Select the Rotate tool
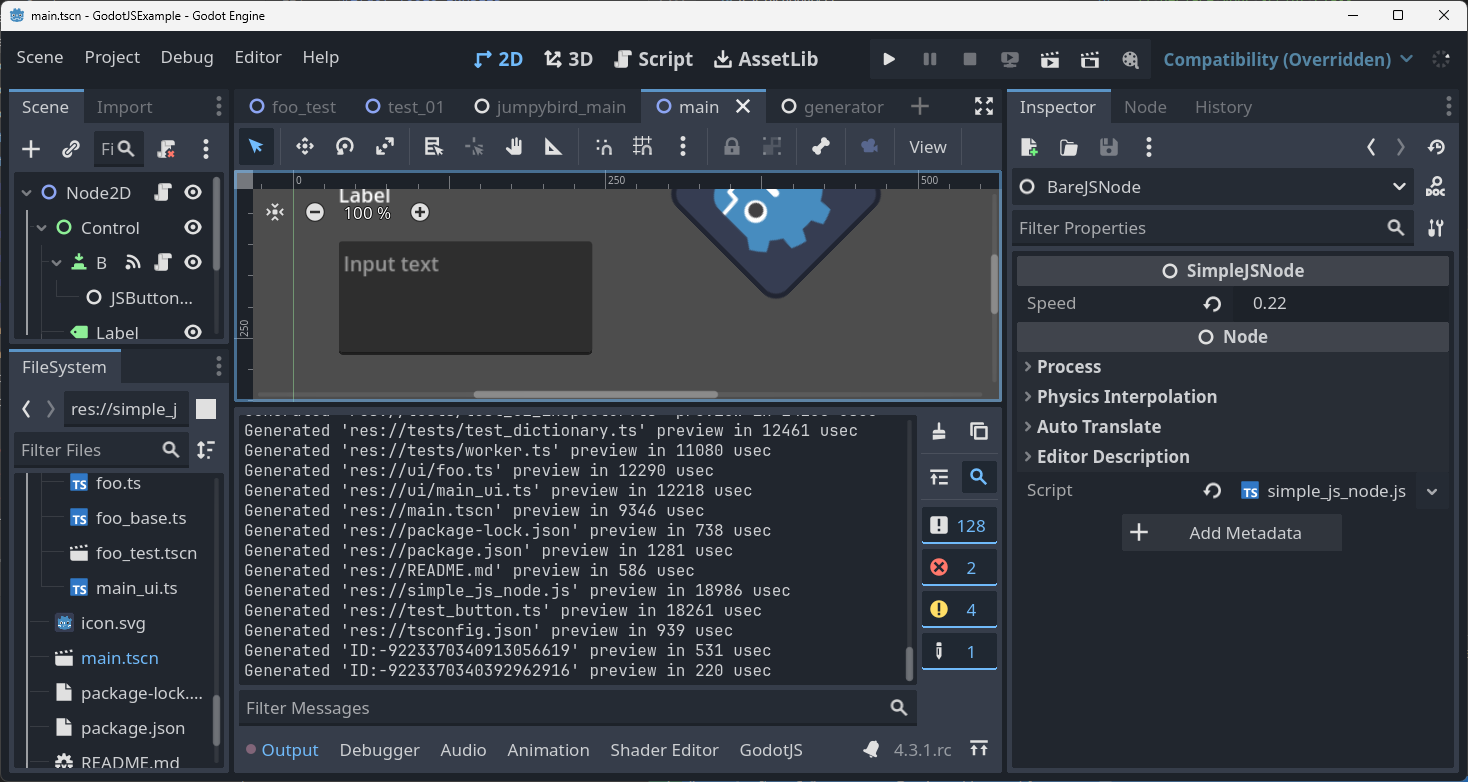Image resolution: width=1468 pixels, height=782 pixels. point(343,147)
